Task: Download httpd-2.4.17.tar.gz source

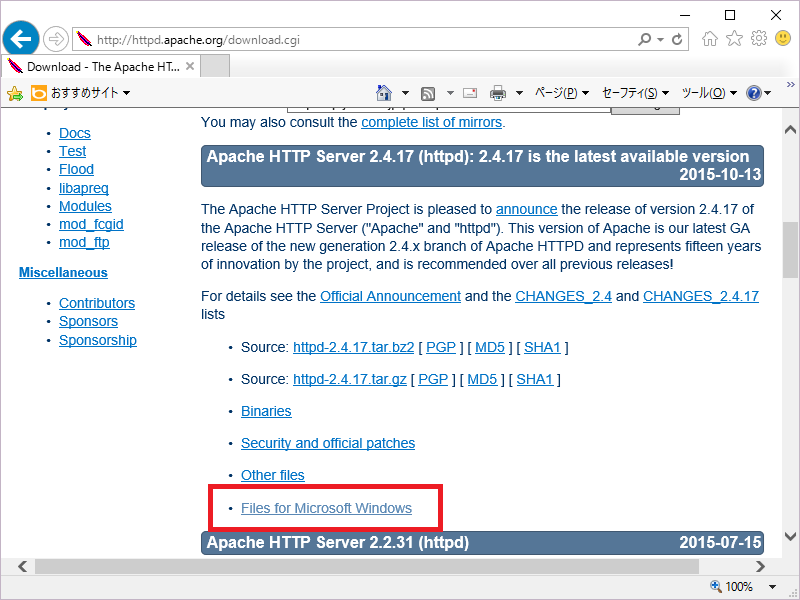Action: click(349, 380)
